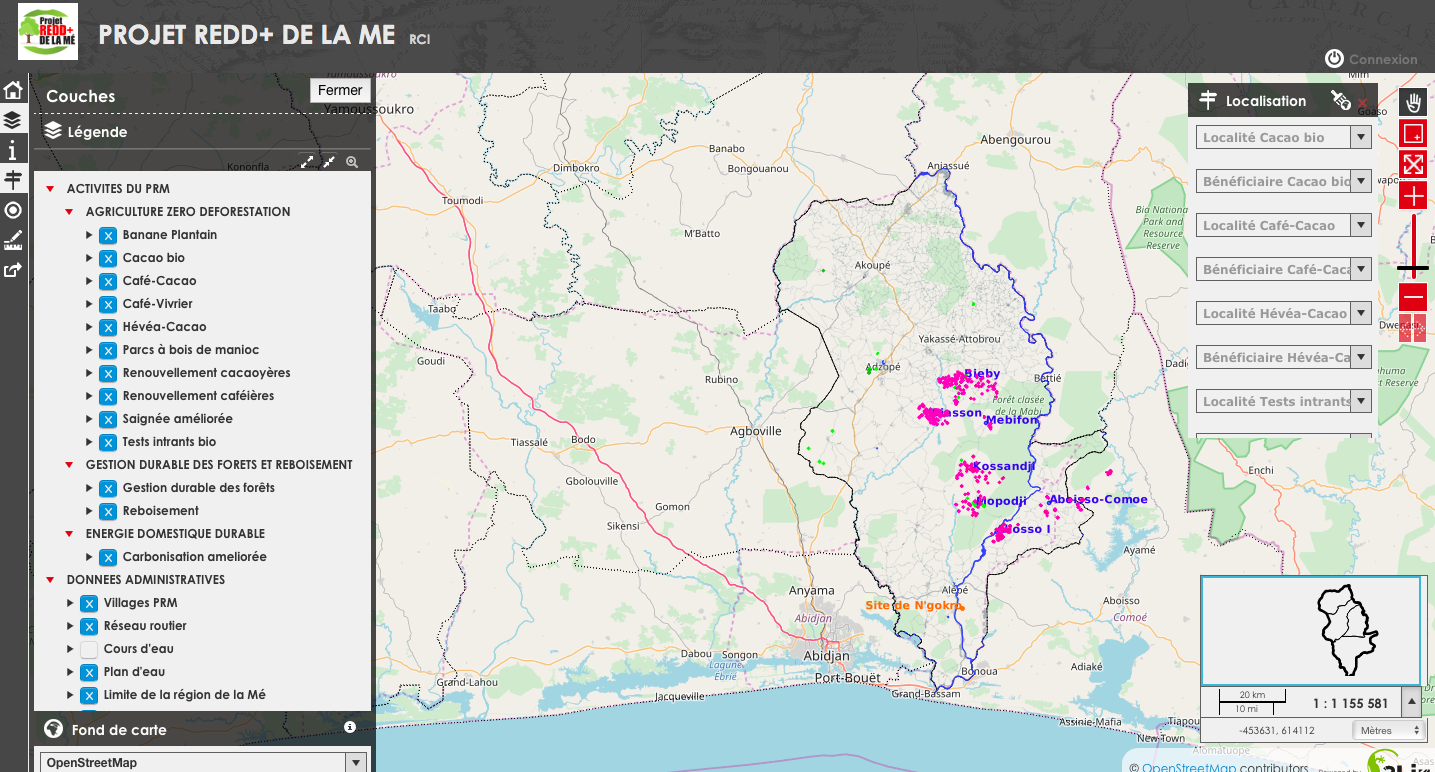
Task: Open the home icon in sidebar
Action: 13,90
